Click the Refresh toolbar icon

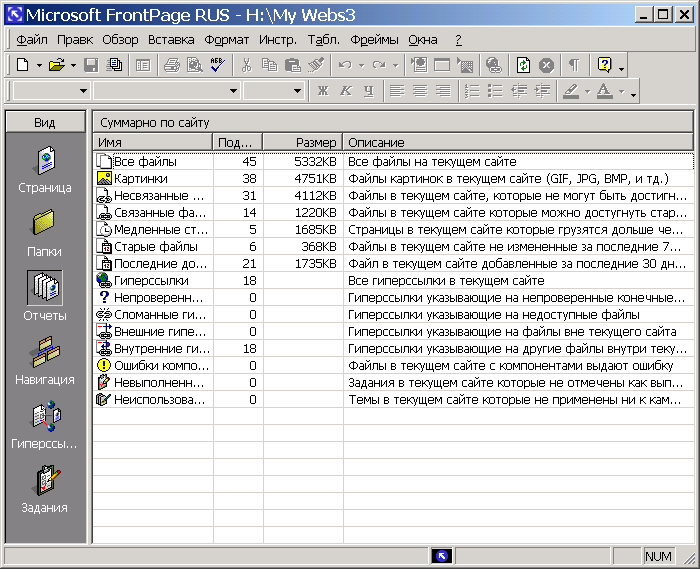click(523, 65)
